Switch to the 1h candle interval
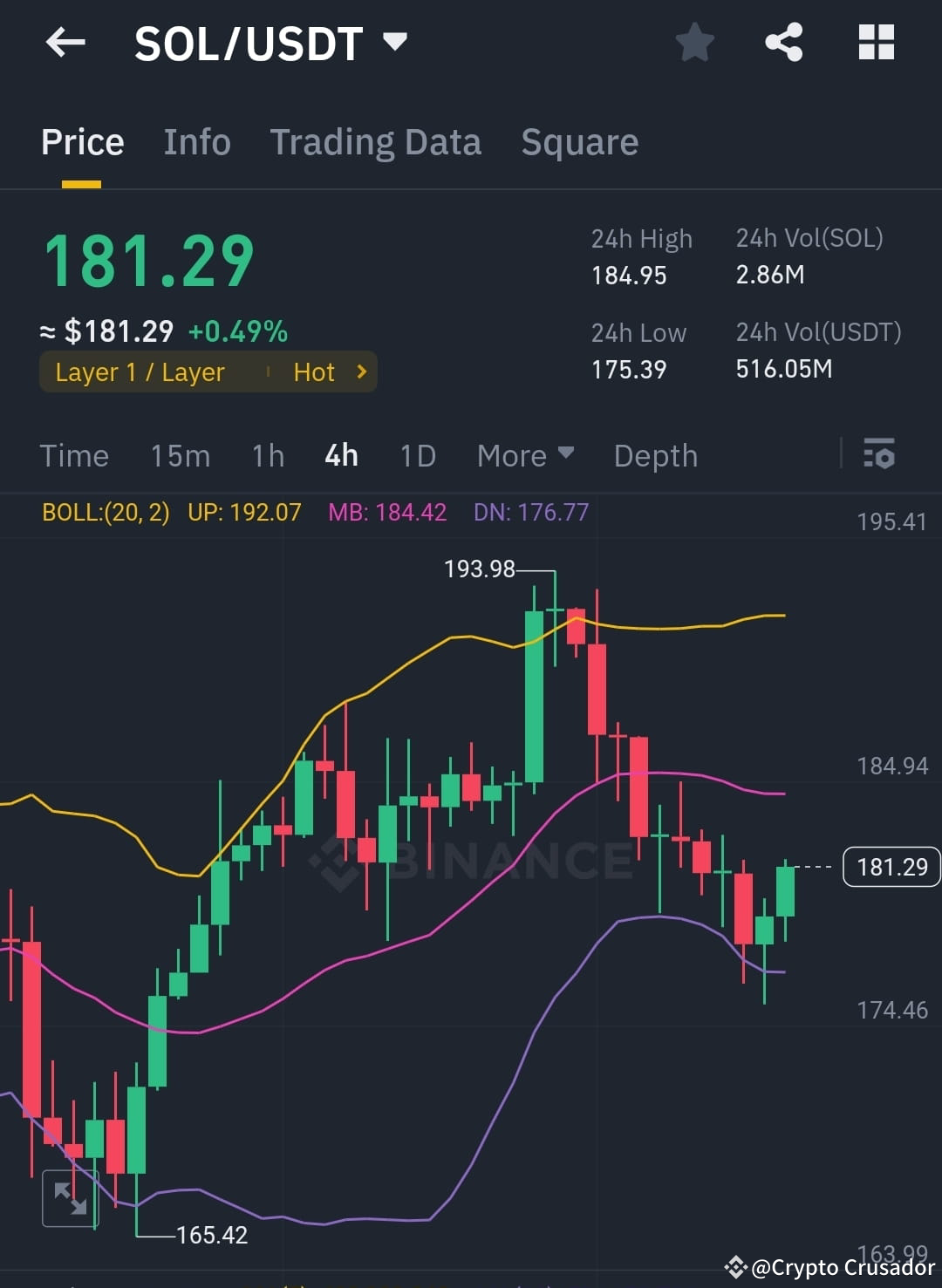Screen dimensions: 942x1288 pos(267,454)
